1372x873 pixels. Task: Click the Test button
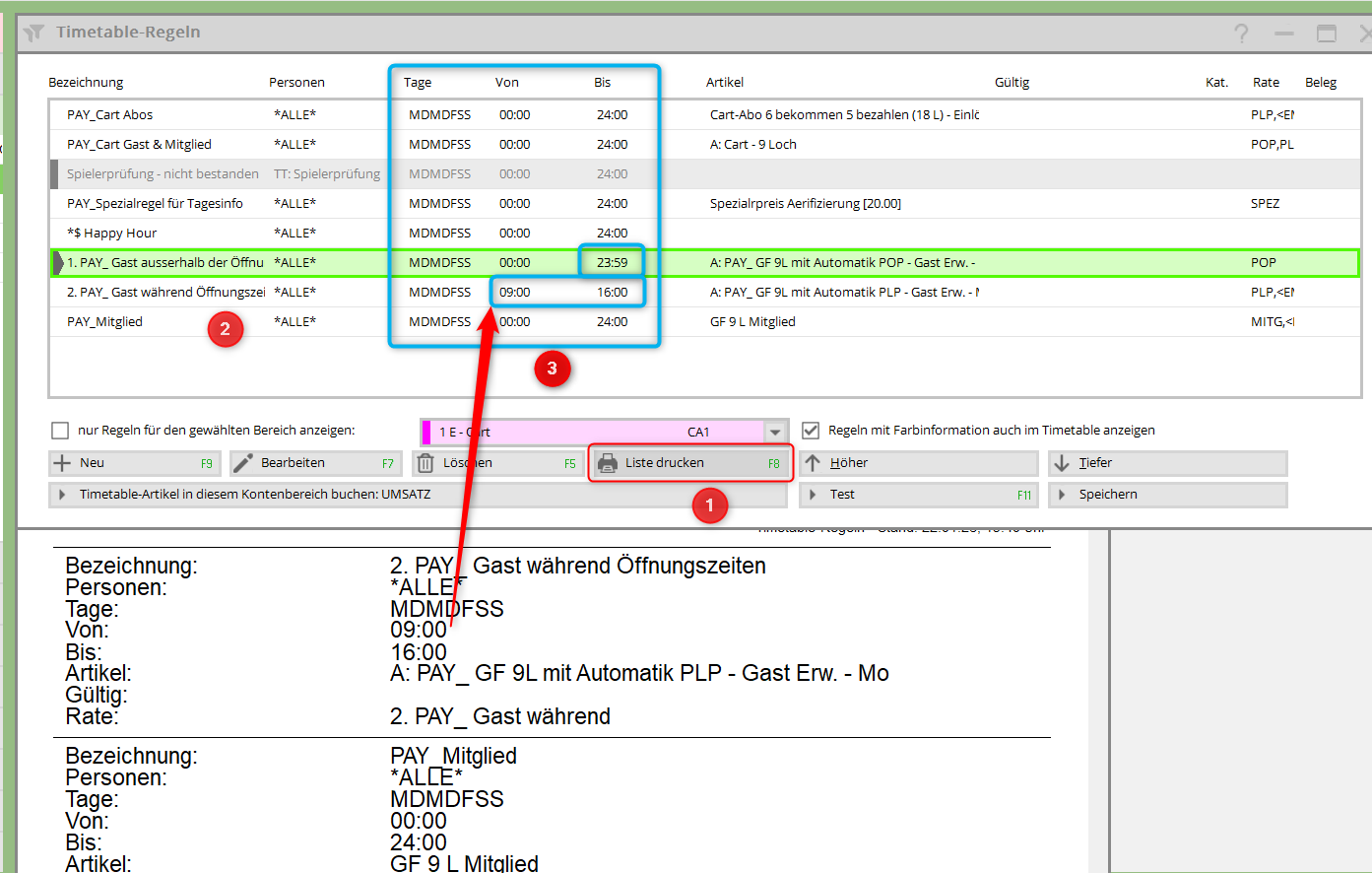coord(841,495)
